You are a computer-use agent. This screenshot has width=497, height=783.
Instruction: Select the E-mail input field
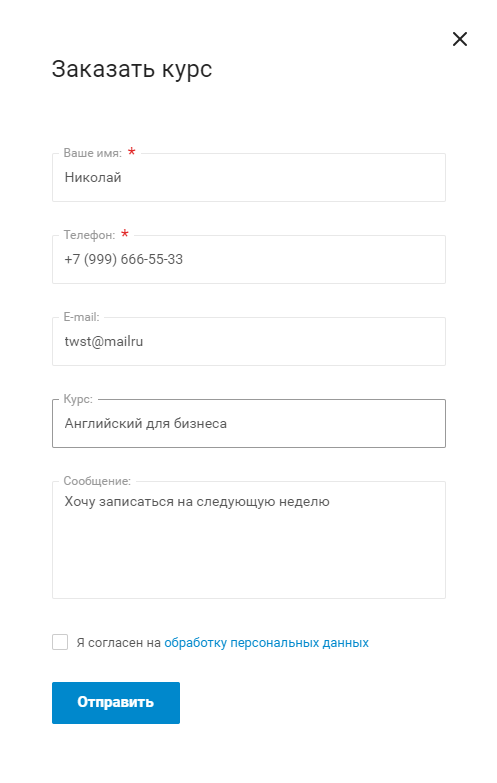point(249,341)
